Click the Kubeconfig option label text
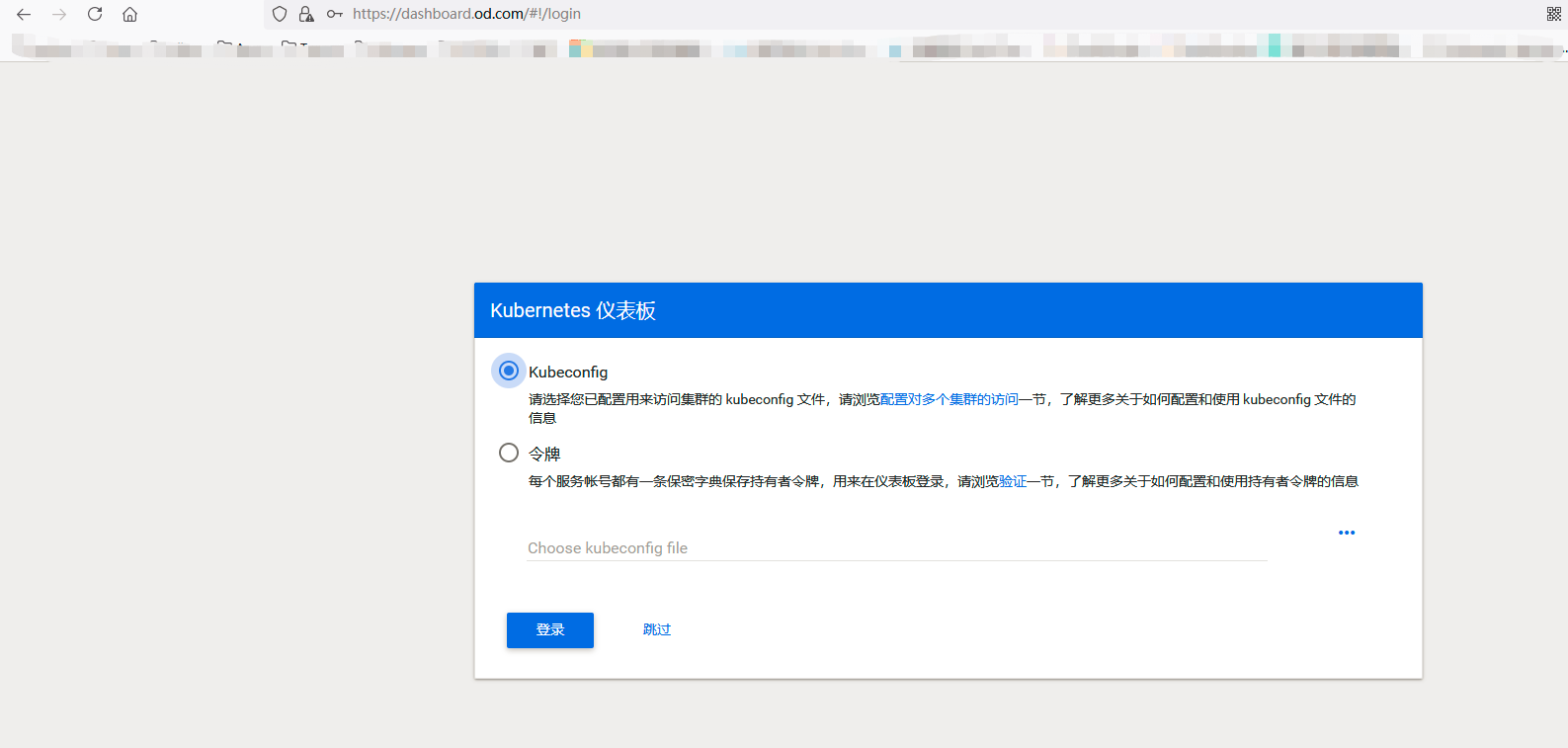 568,372
